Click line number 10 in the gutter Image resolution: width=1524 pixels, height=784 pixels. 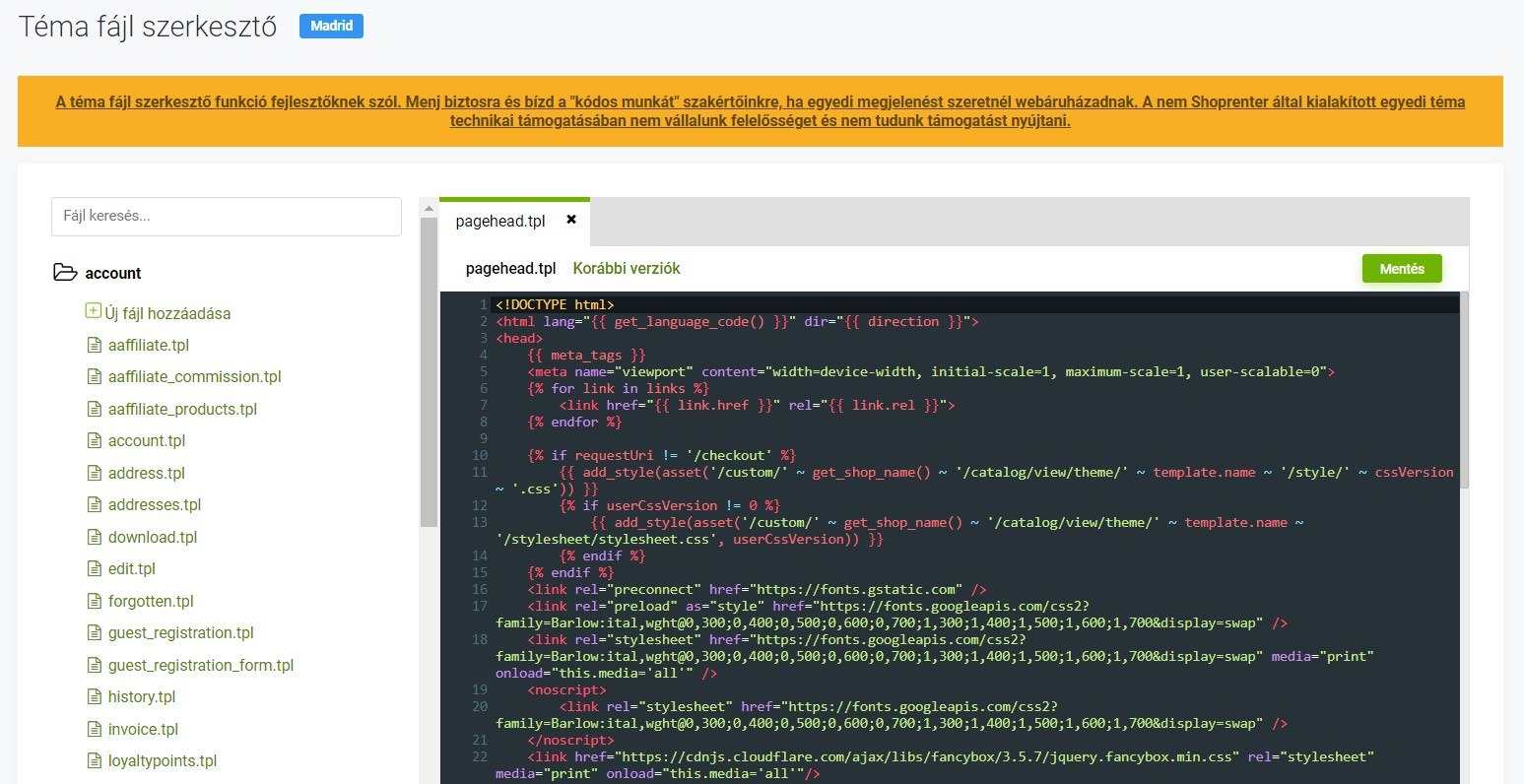point(480,455)
